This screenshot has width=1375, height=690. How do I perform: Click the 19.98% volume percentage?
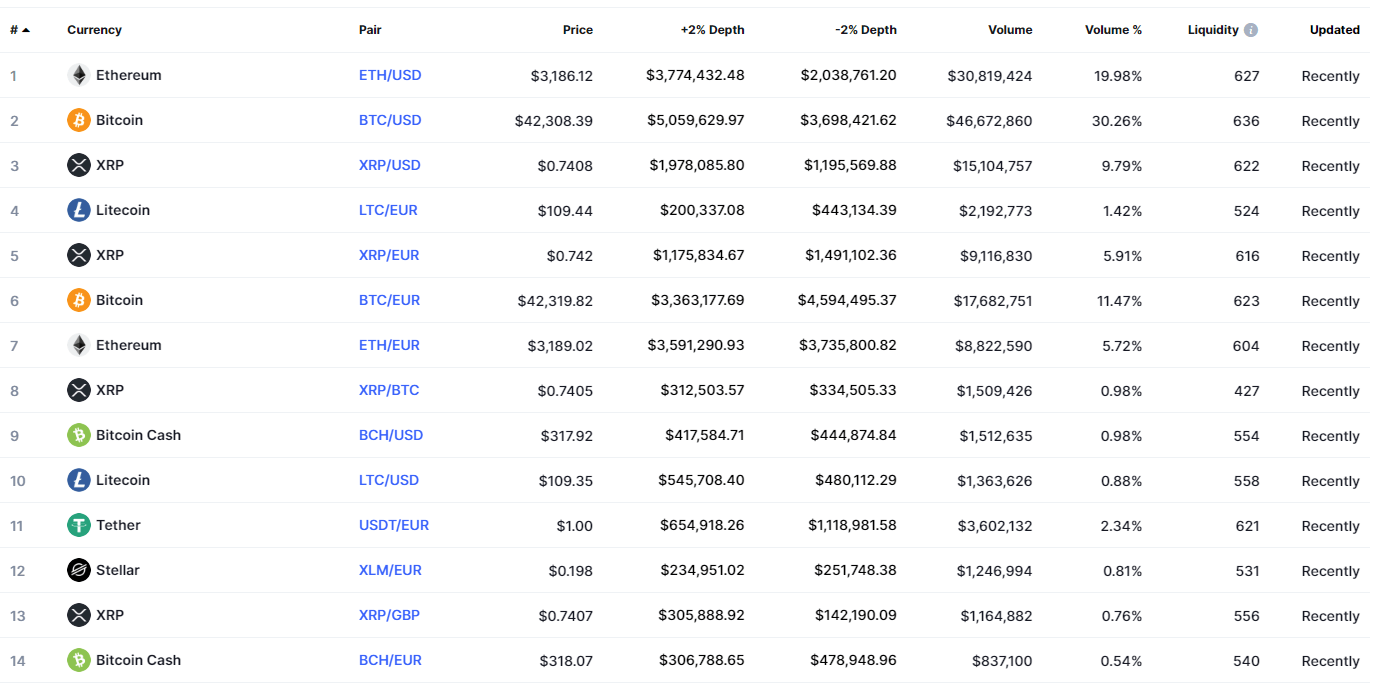1118,76
